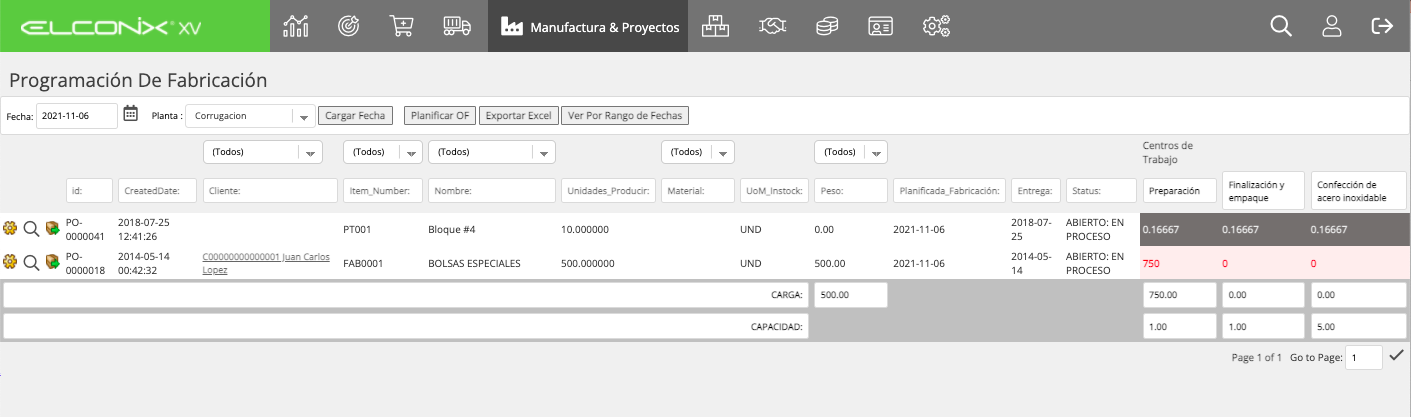The height and width of the screenshot is (417, 1411).
Task: Click the logout icon
Action: coord(1382,26)
